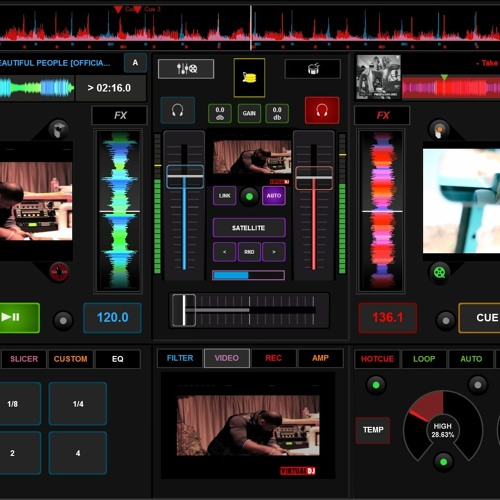Viewport: 500px width, 500px height.
Task: Toggle left deck headphone cue
Action: pos(177,110)
